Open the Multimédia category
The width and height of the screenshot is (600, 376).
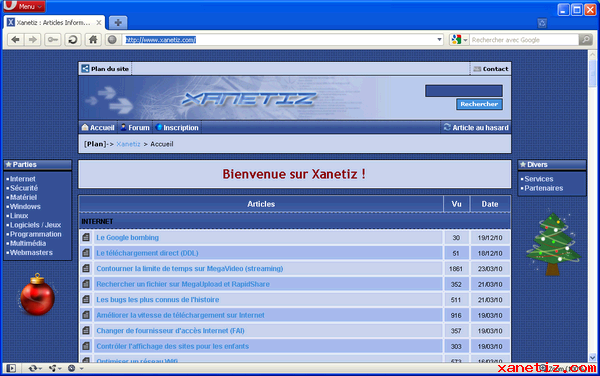(x=28, y=243)
